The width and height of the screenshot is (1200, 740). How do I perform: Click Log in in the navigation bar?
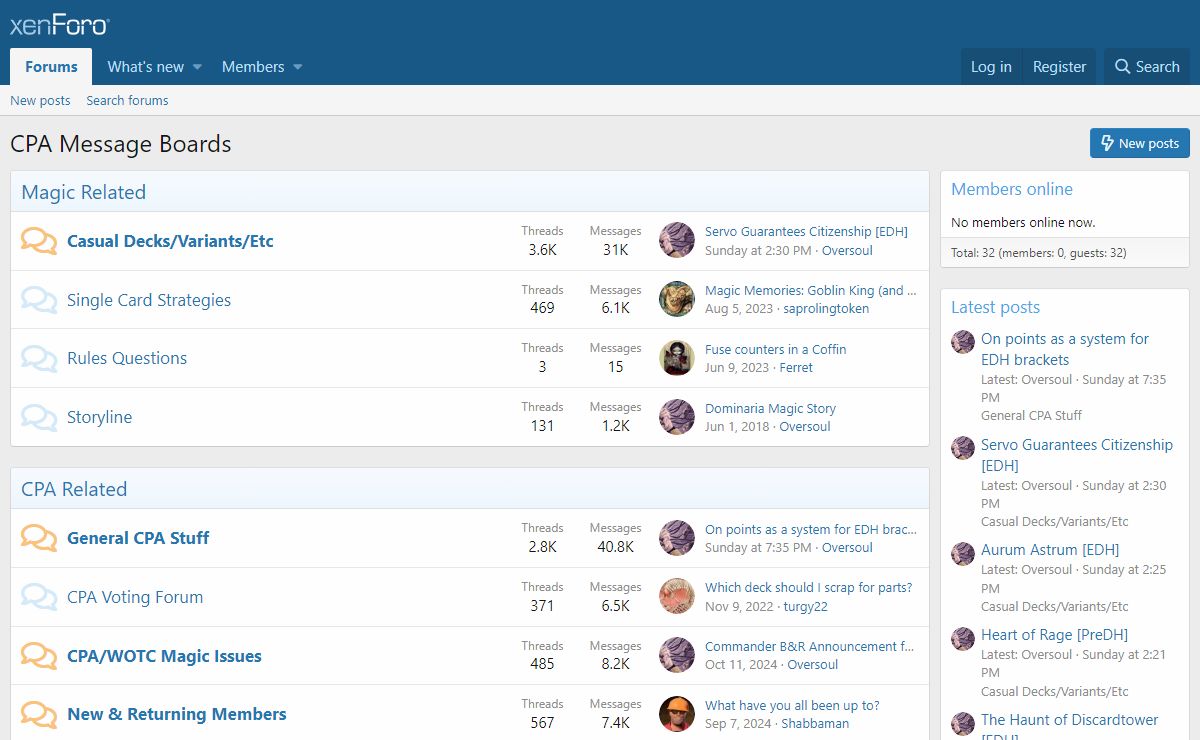point(991,67)
